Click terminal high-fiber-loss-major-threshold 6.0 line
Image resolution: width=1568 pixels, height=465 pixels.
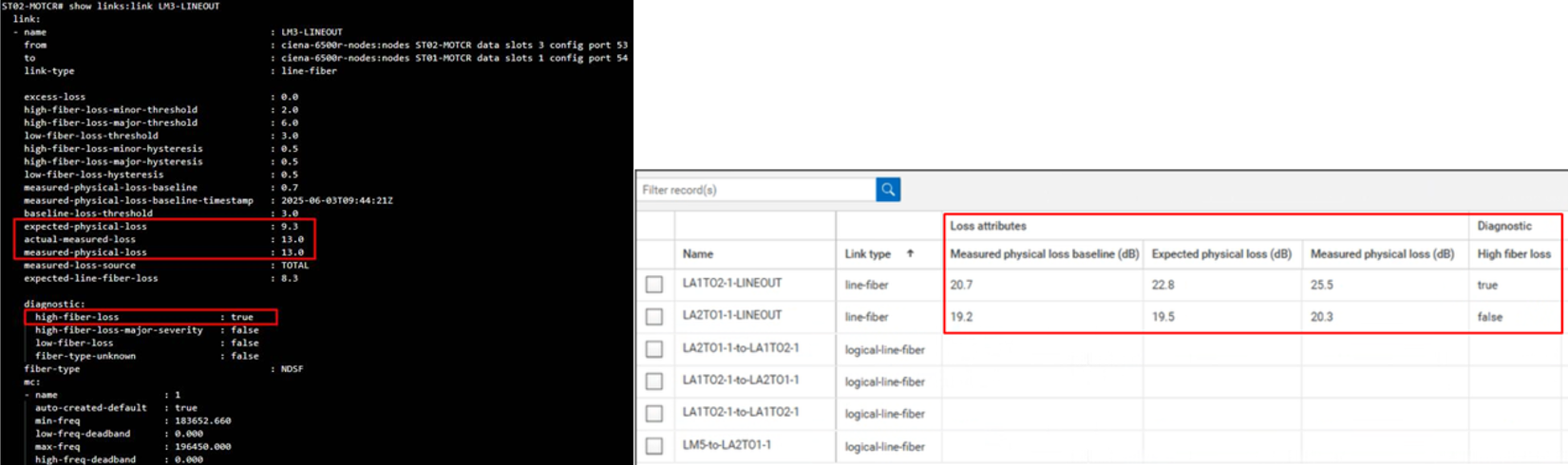(161, 122)
